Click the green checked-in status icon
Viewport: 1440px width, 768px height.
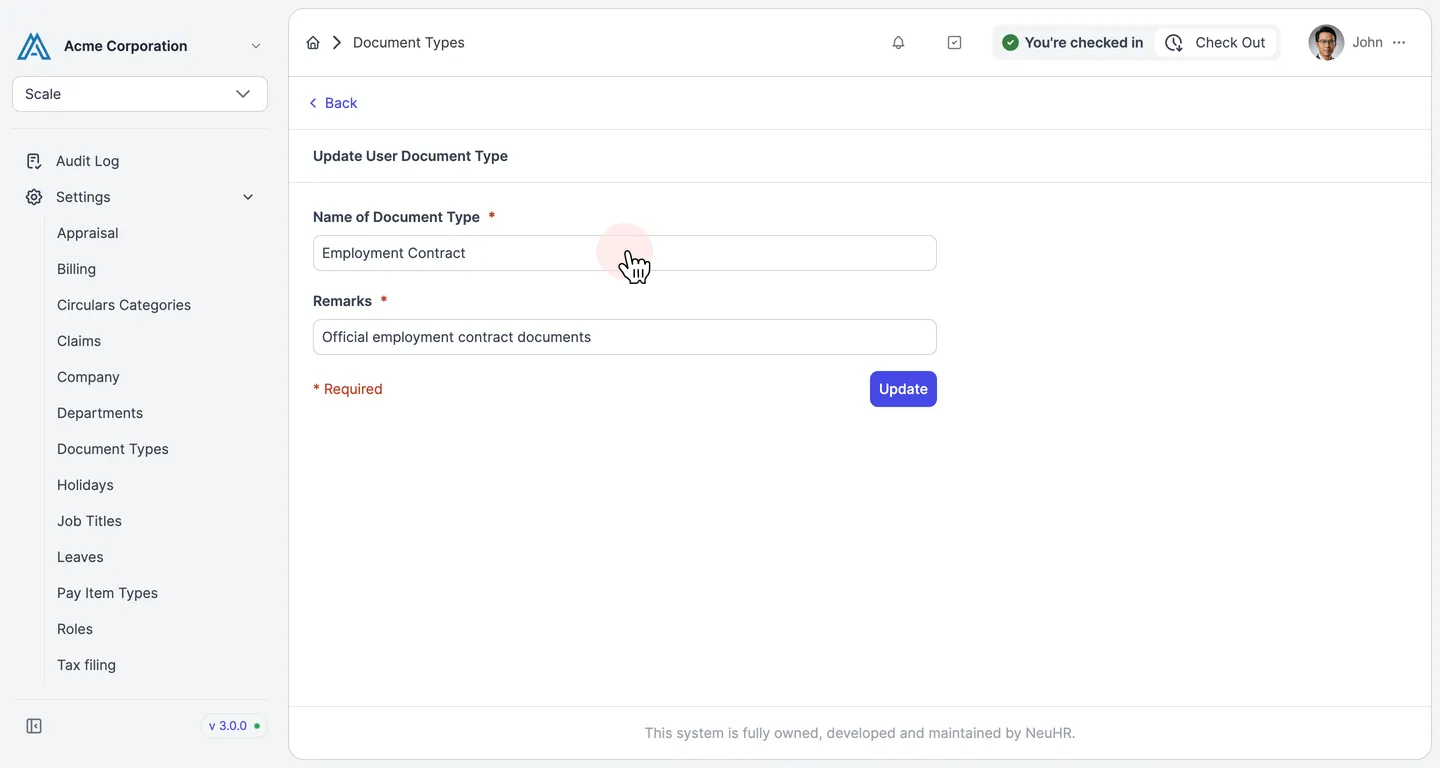tap(1010, 43)
